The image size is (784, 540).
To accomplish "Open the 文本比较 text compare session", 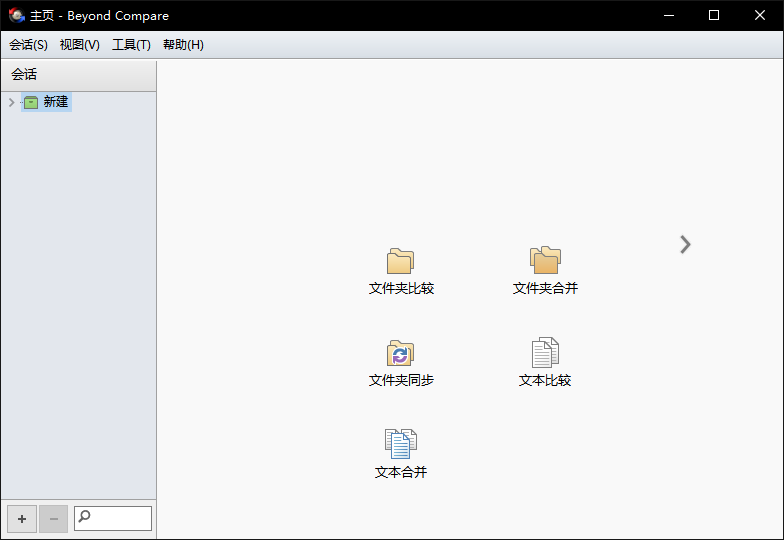I will (545, 364).
